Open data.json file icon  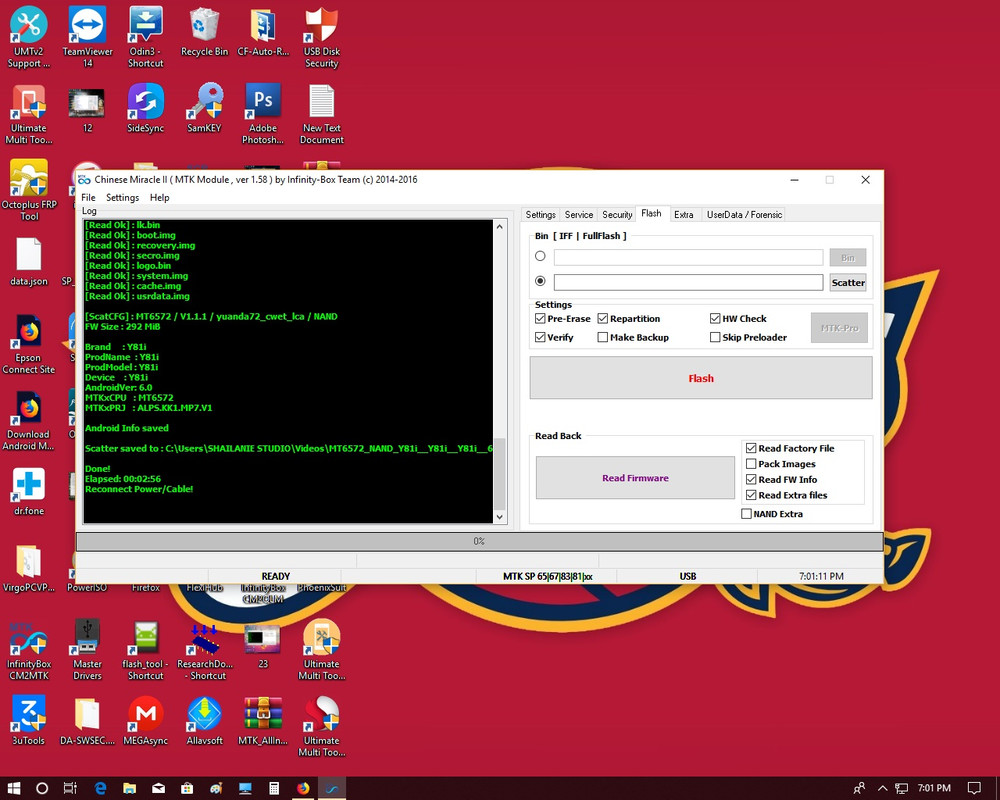29,262
